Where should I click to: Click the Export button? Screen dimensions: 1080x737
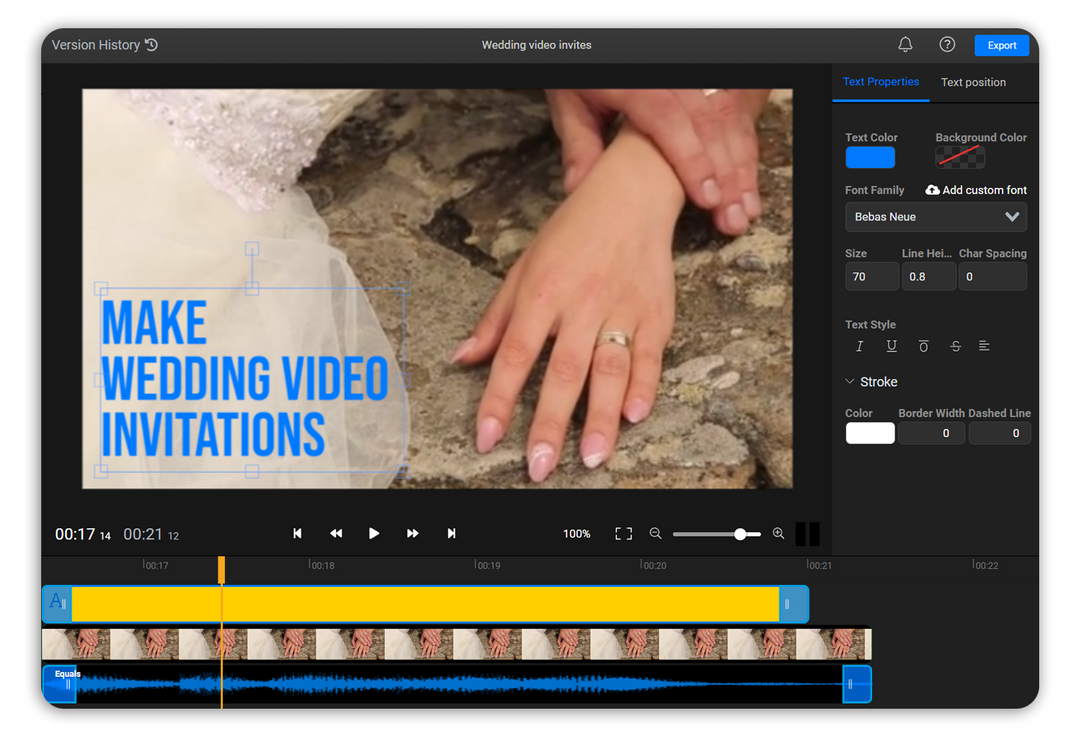[1001, 44]
